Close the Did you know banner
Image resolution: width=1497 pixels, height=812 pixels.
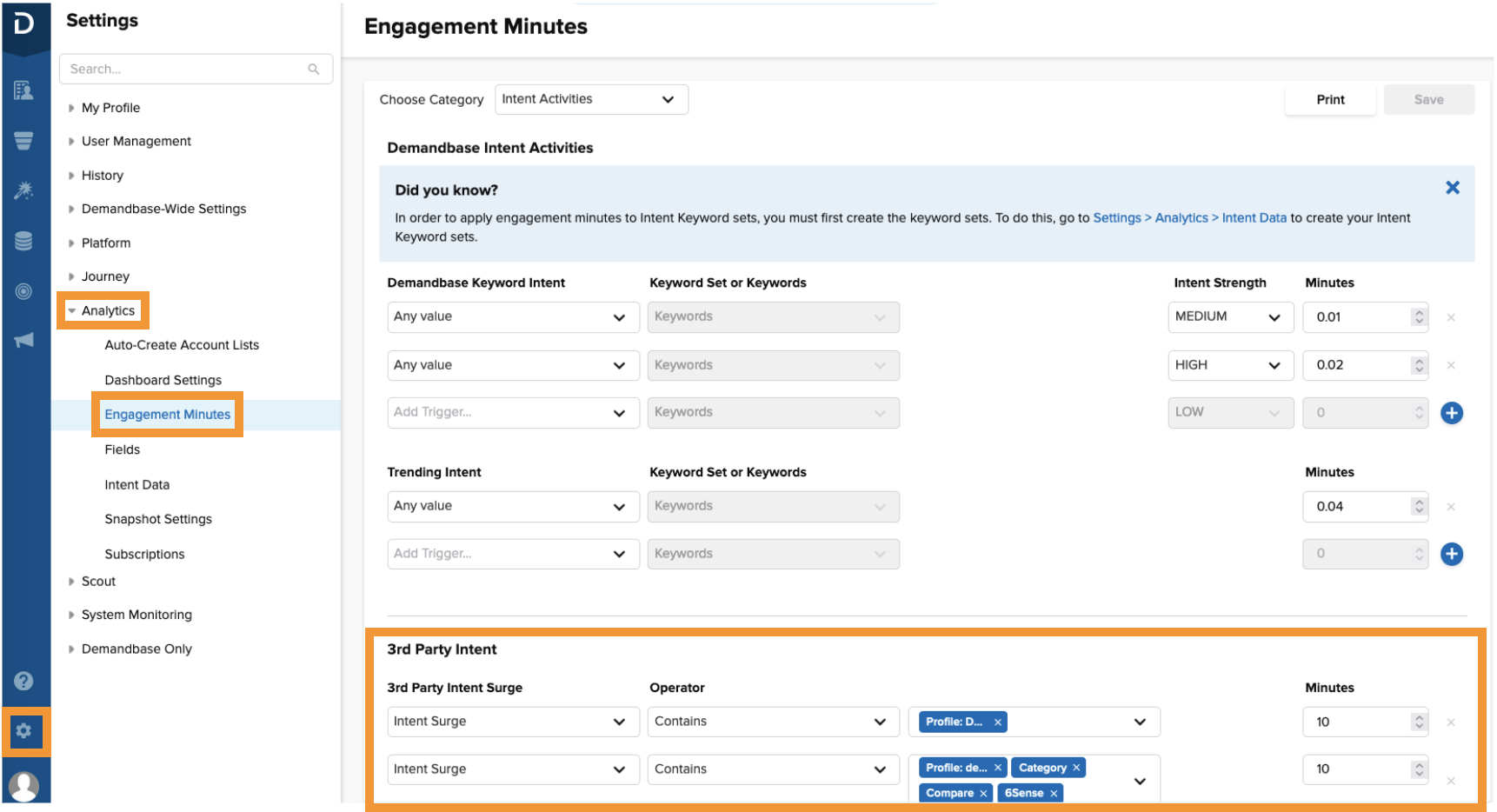[1452, 188]
